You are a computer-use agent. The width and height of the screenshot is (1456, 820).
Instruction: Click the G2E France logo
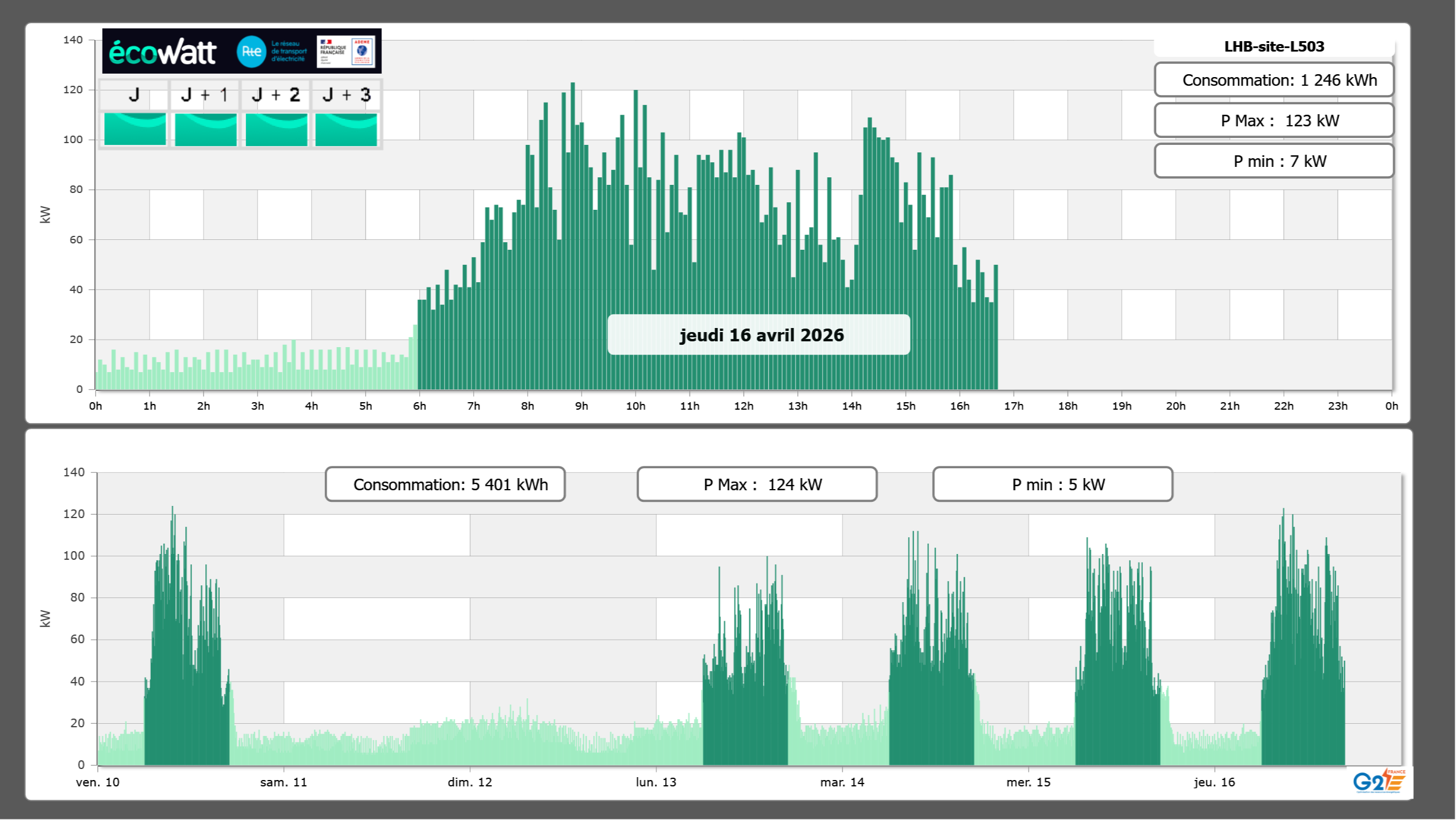(1378, 781)
